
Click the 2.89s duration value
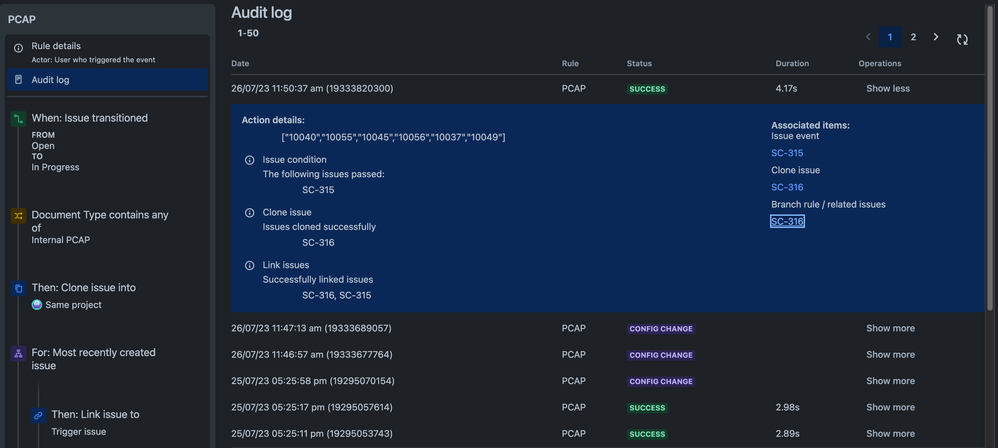pyautogui.click(x=787, y=433)
